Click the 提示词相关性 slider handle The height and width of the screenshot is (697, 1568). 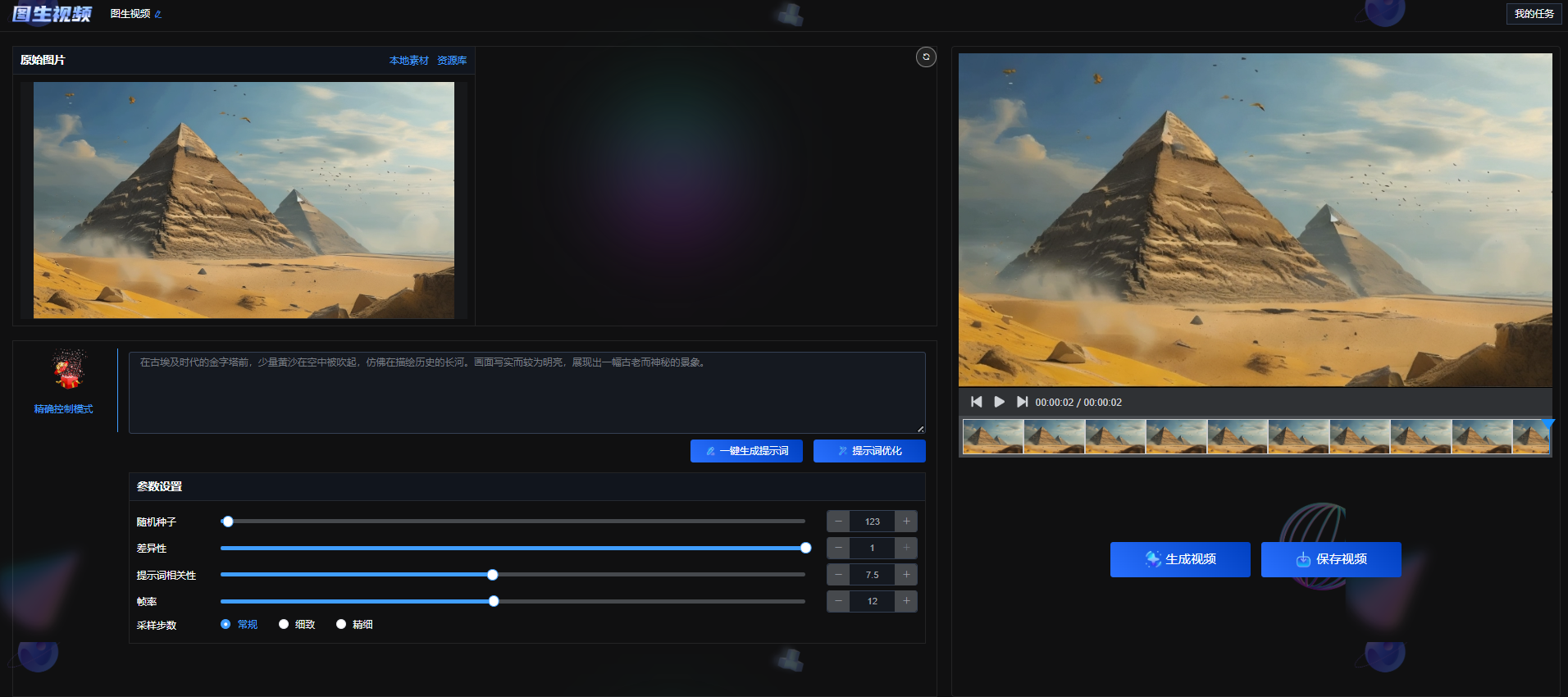492,575
